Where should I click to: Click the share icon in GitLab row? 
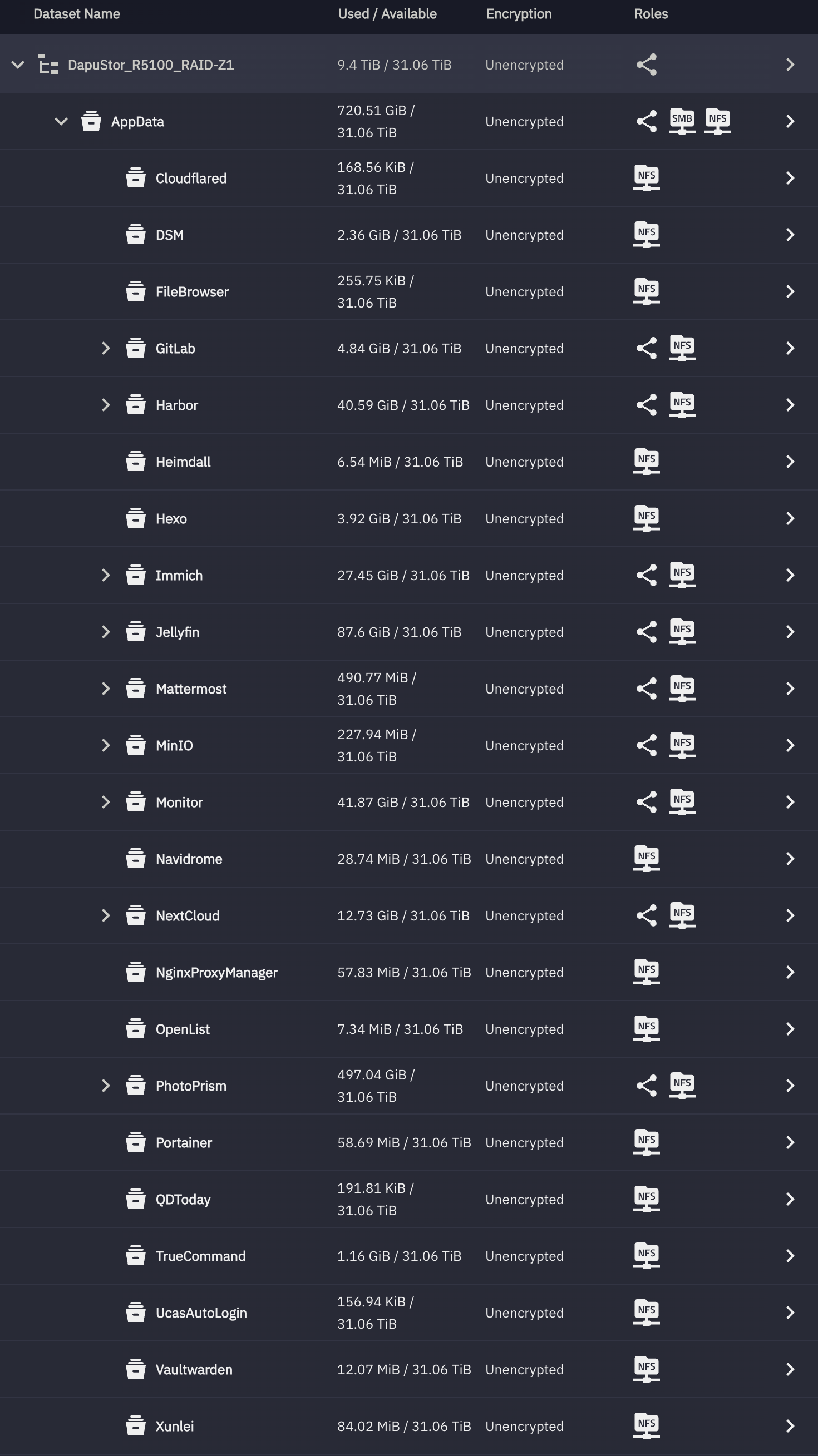tap(646, 348)
